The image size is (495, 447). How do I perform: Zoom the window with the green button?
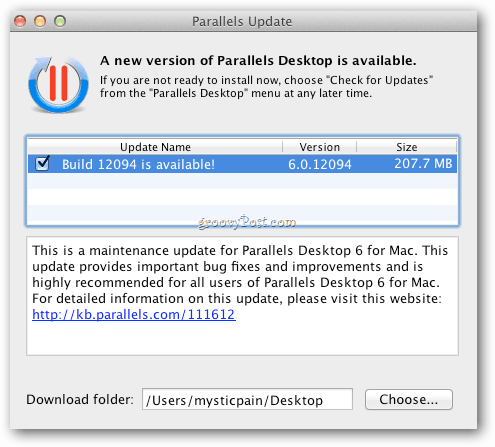point(60,21)
